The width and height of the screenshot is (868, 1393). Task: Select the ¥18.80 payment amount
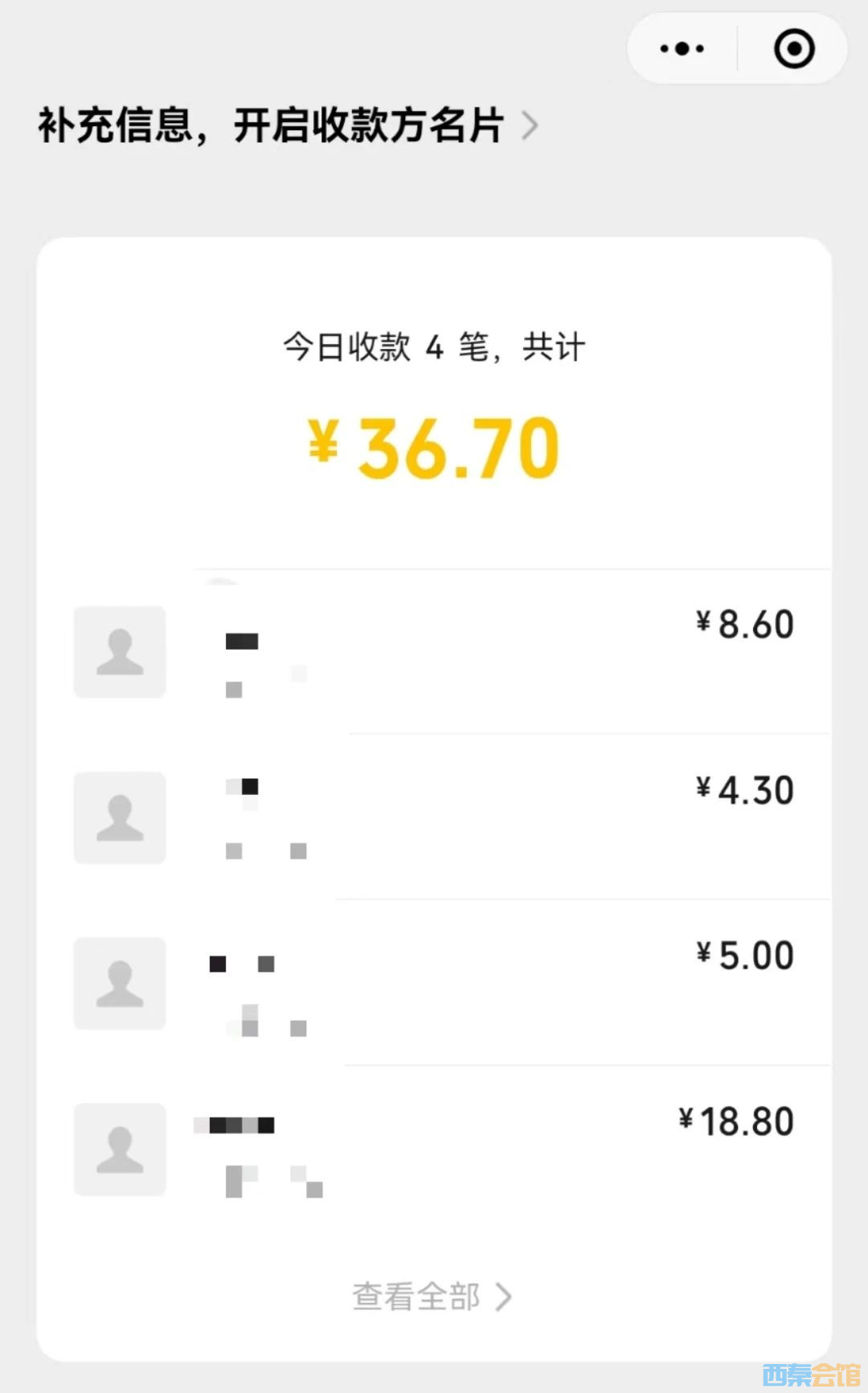pos(736,1121)
